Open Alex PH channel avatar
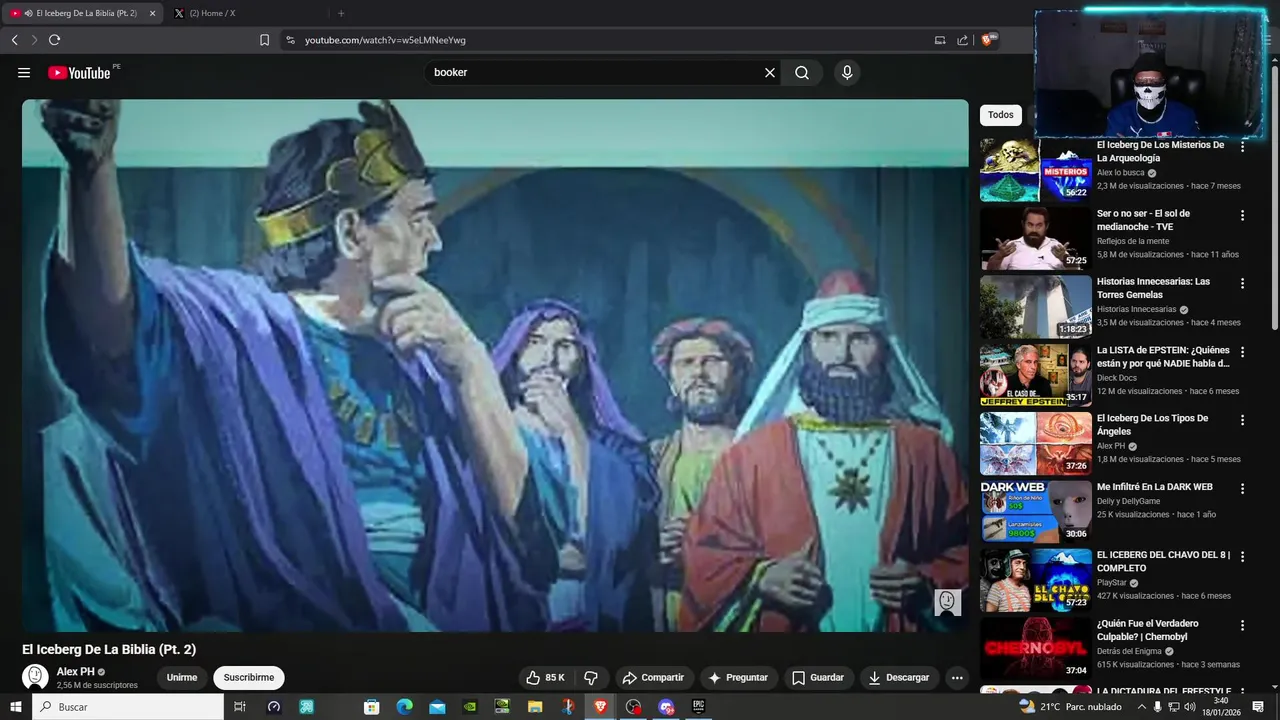 pyautogui.click(x=35, y=677)
